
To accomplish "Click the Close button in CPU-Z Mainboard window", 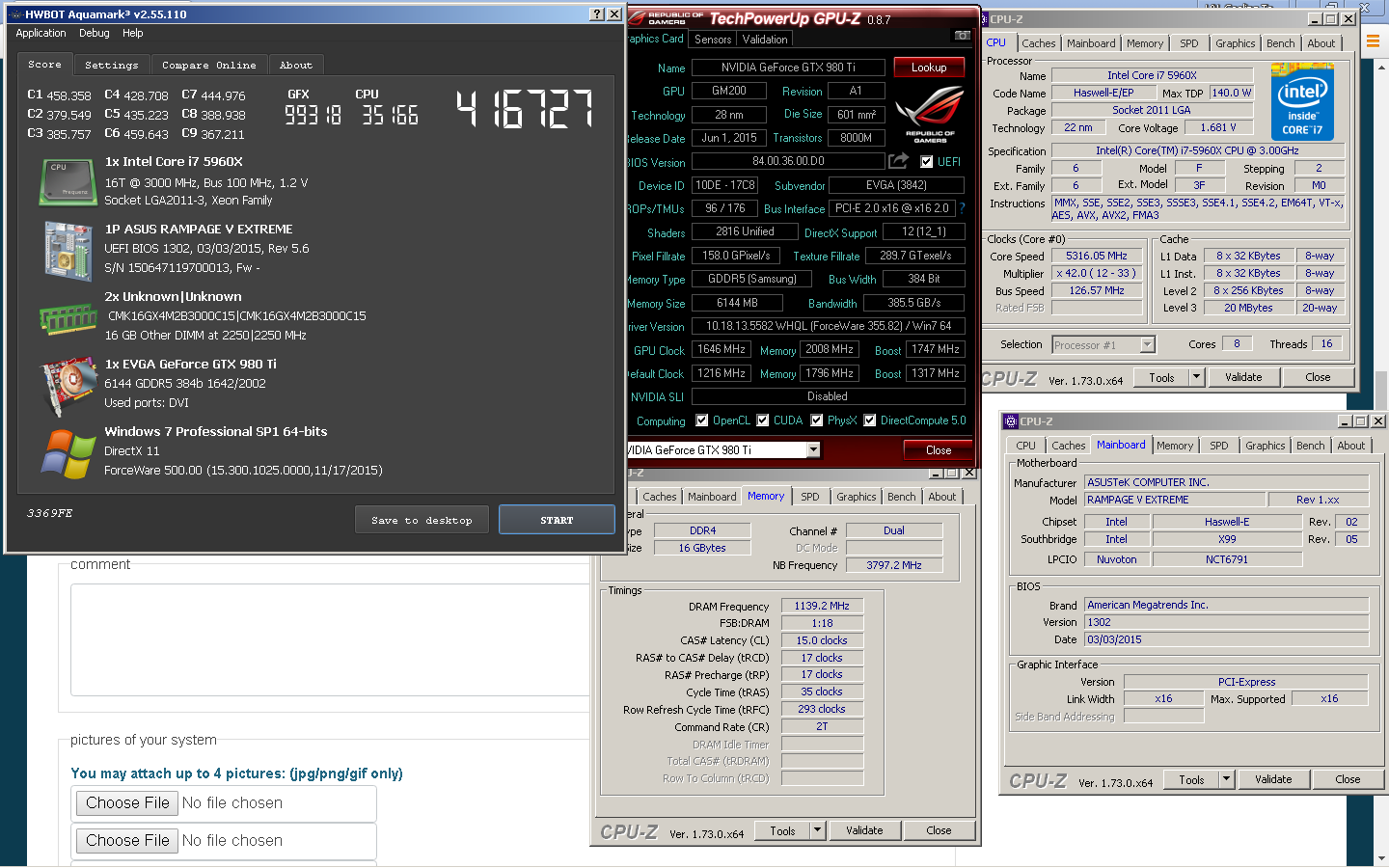I will click(1348, 779).
